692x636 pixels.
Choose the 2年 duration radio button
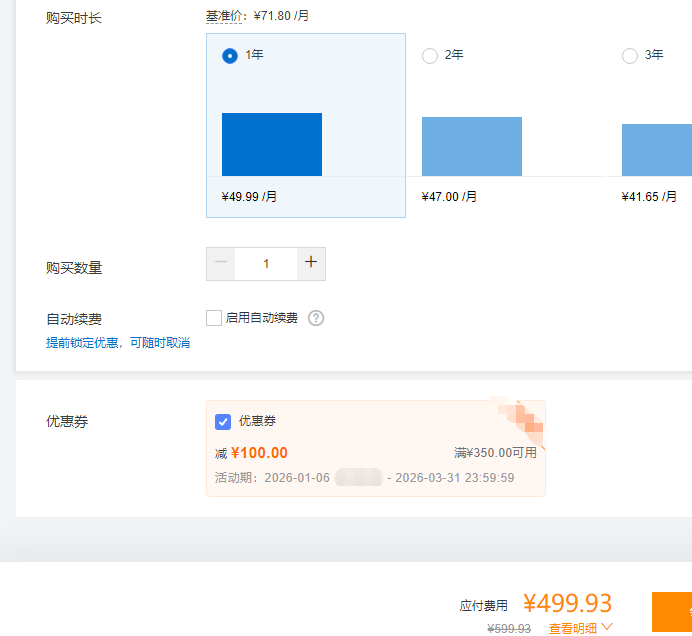430,56
